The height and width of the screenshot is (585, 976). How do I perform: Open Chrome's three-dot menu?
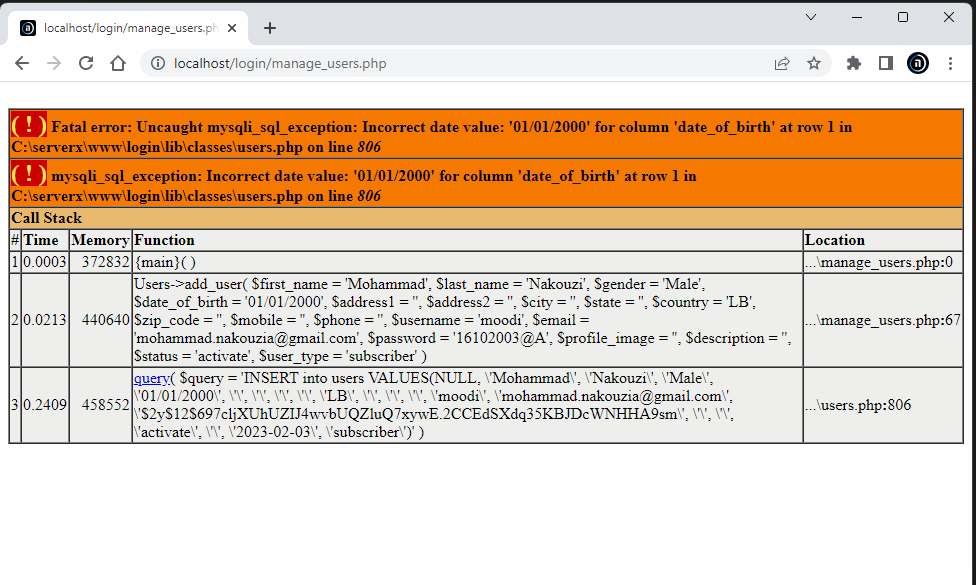(x=950, y=63)
